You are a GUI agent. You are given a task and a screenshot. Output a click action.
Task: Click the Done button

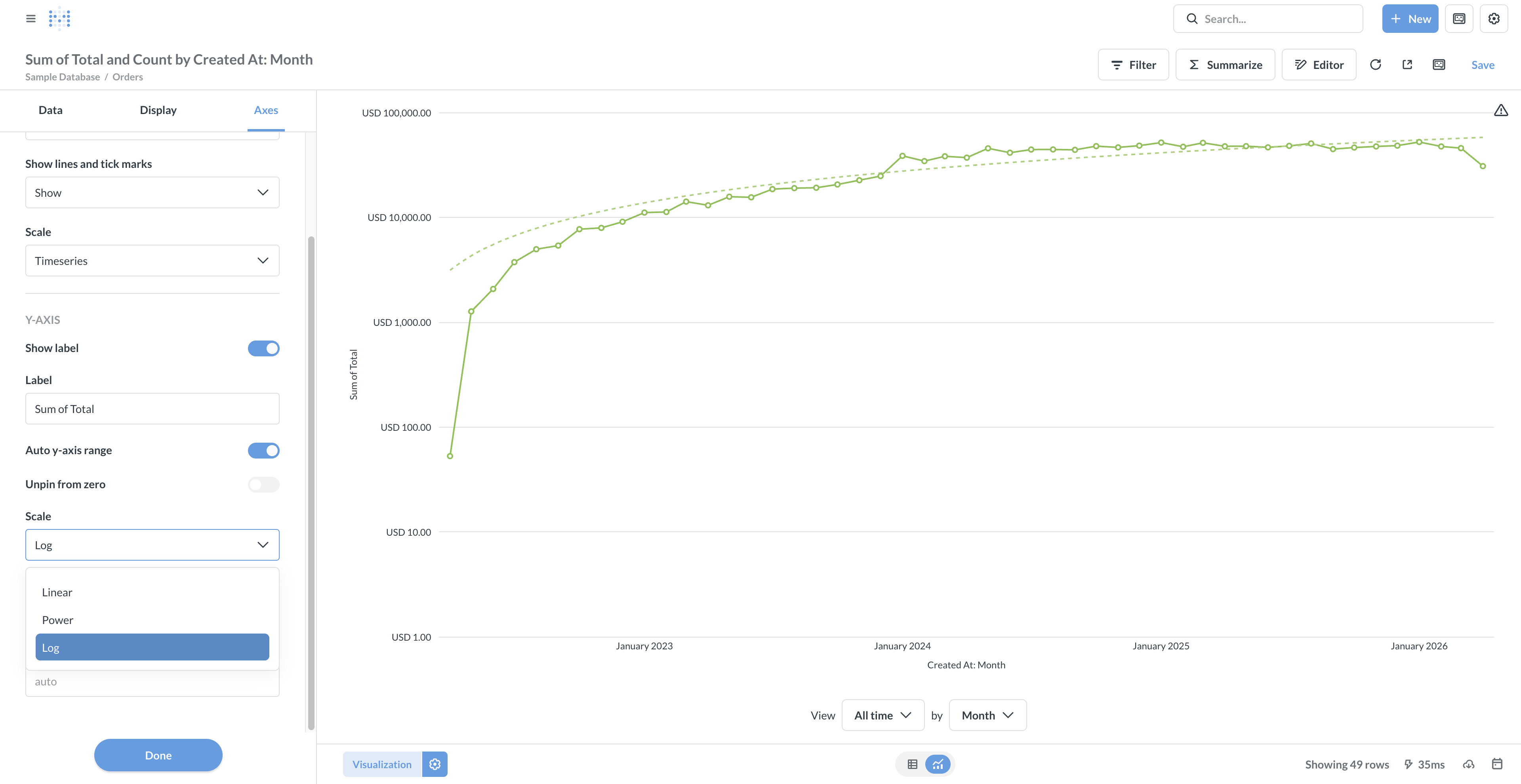(x=158, y=755)
